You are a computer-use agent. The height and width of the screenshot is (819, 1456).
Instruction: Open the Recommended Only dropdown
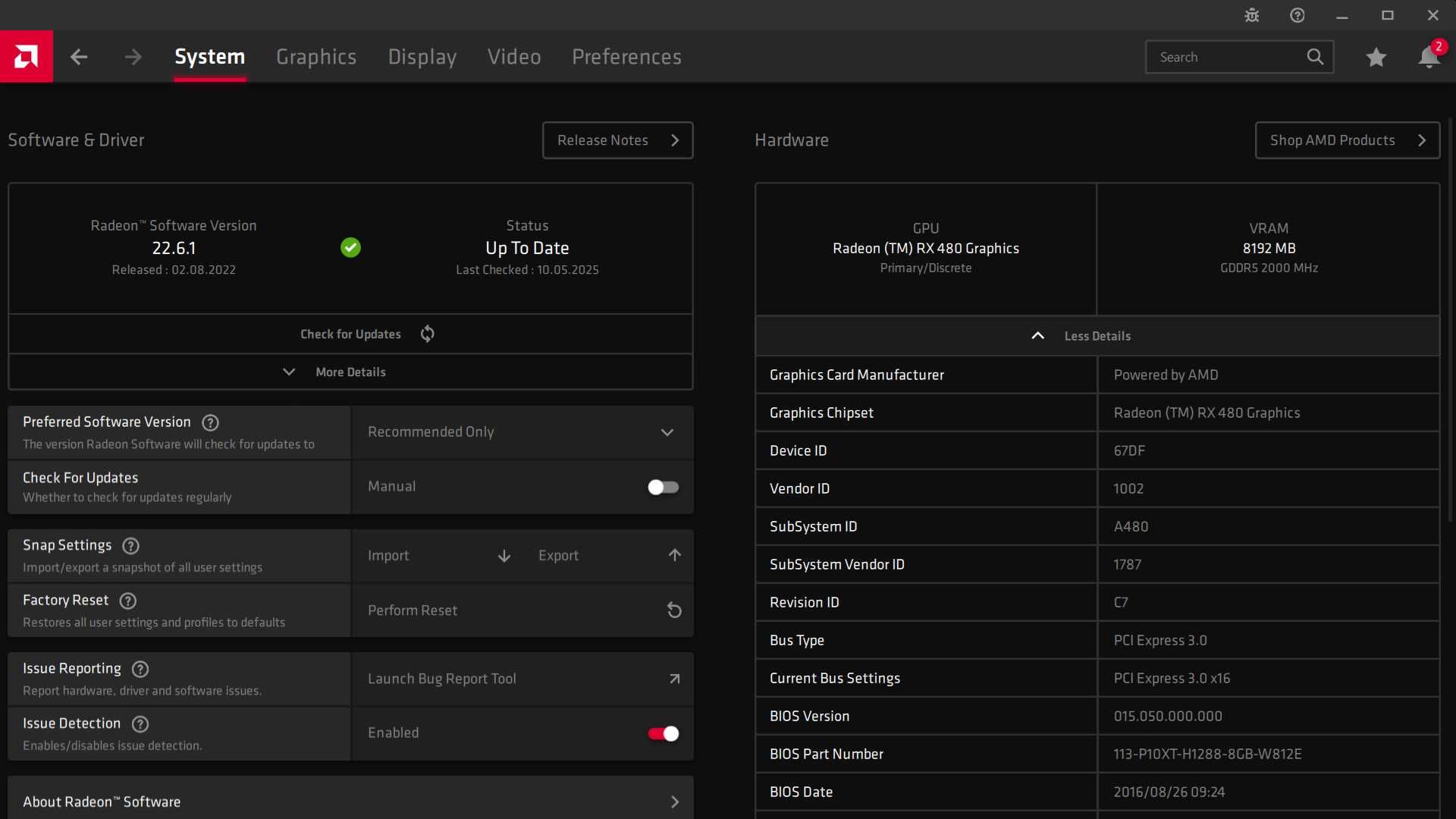522,432
